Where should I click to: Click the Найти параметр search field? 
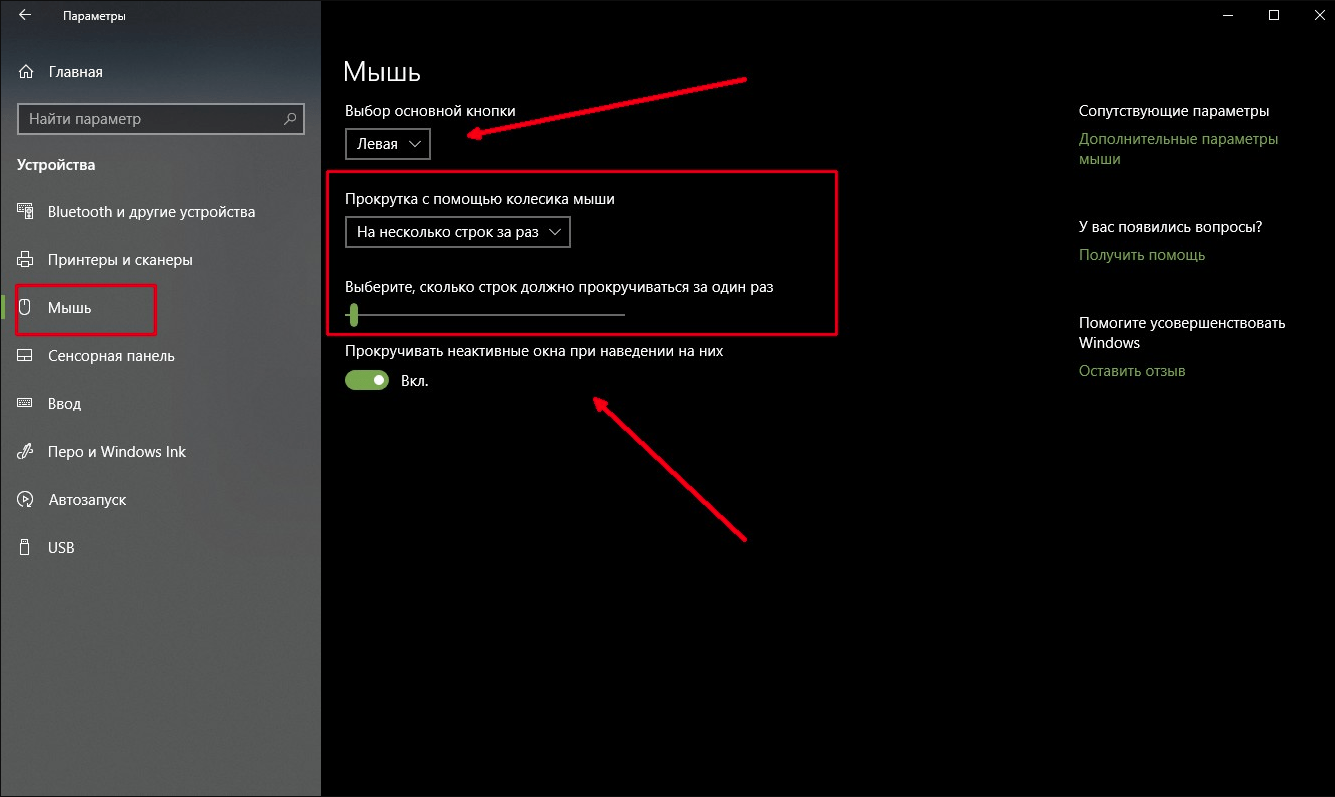click(x=150, y=119)
